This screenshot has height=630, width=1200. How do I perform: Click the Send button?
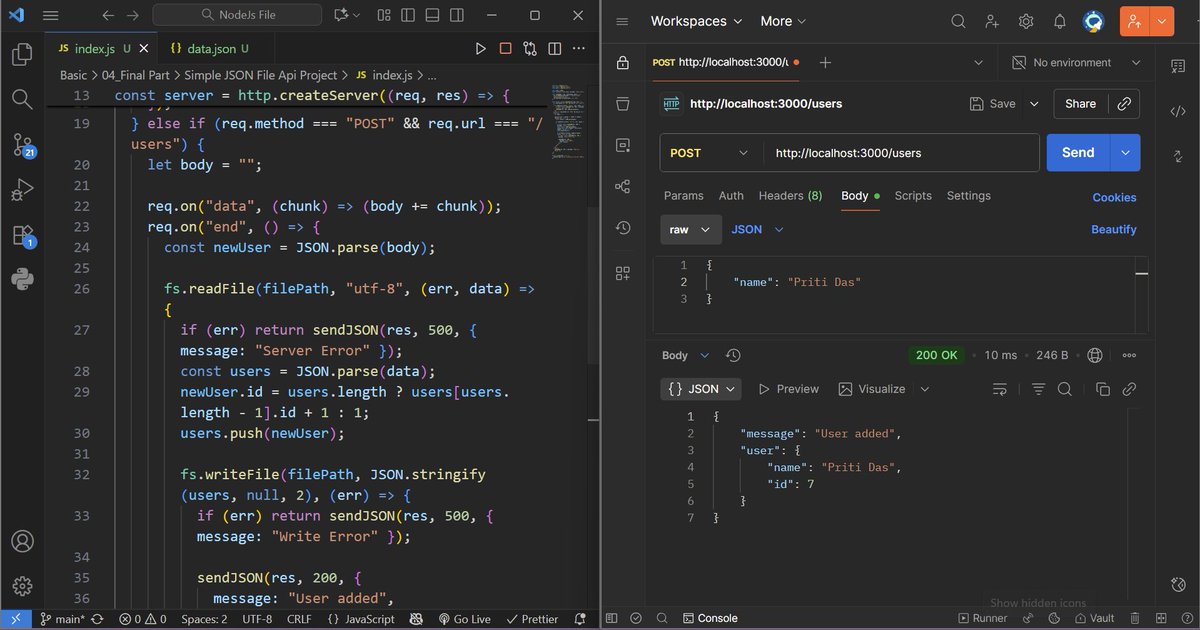coord(1077,152)
